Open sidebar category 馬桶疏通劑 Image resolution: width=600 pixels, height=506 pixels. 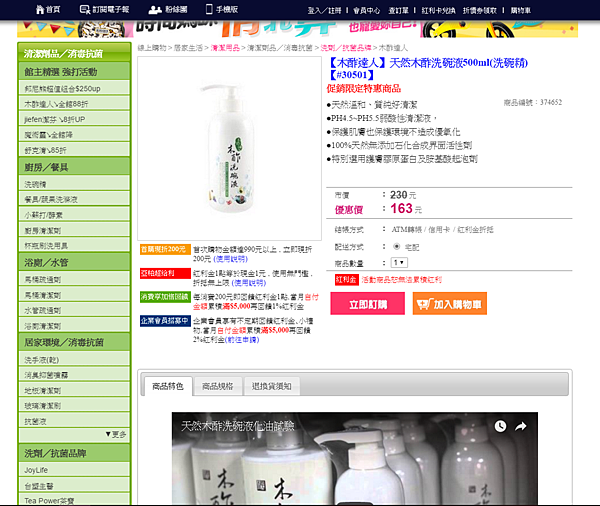click(x=74, y=279)
